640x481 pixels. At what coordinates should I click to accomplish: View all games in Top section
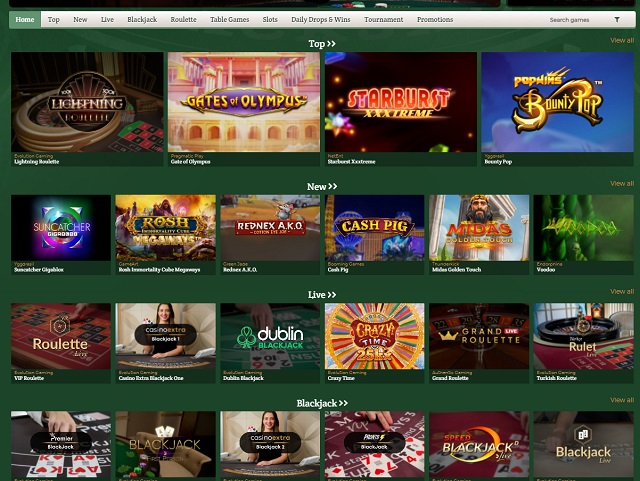tap(622, 40)
